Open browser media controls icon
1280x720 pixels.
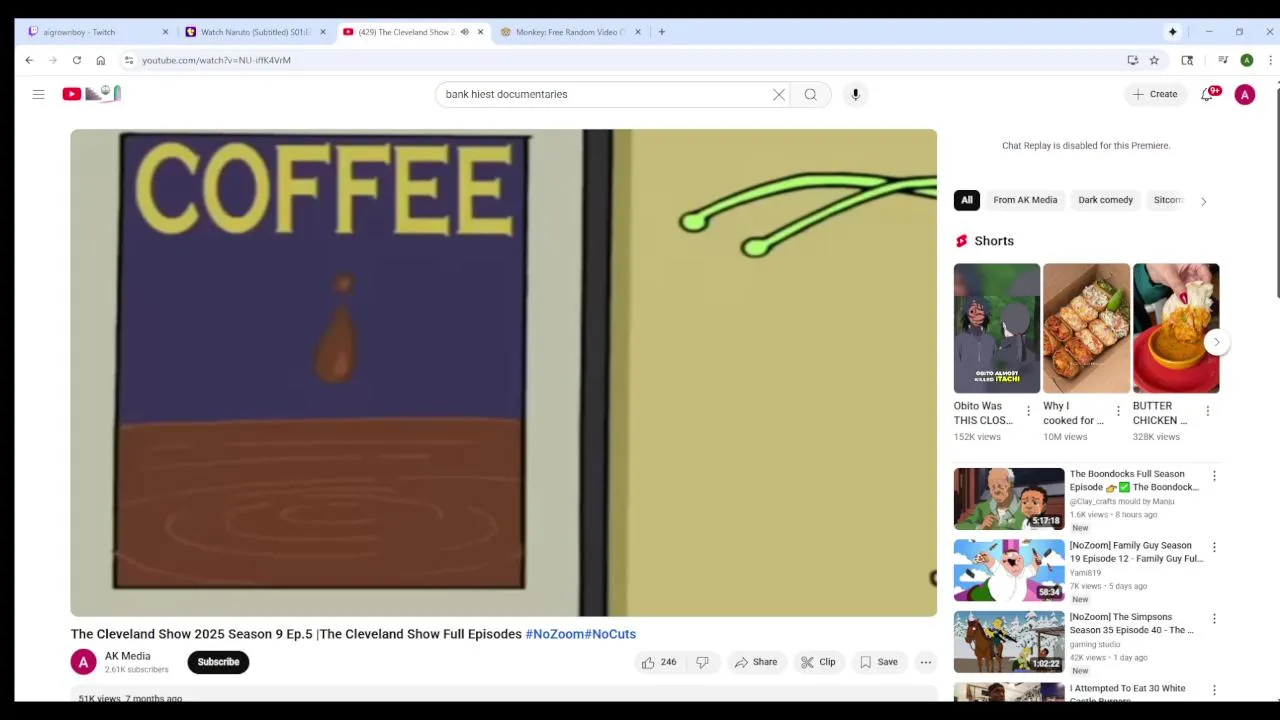(x=1222, y=60)
